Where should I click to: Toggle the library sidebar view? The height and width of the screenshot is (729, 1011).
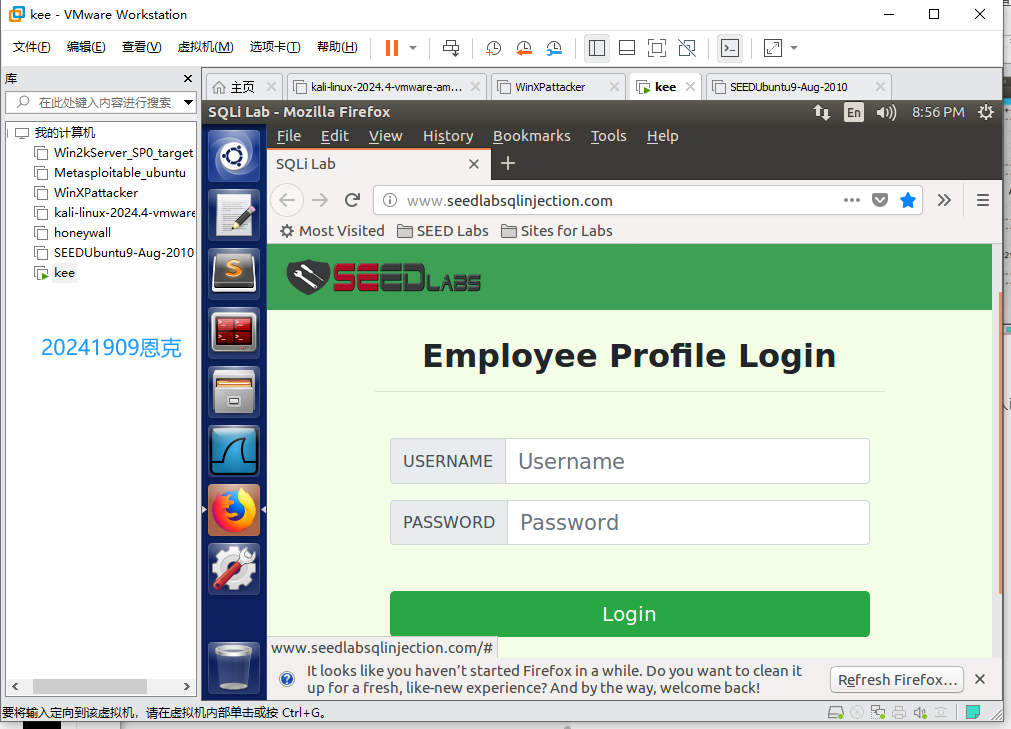click(597, 48)
